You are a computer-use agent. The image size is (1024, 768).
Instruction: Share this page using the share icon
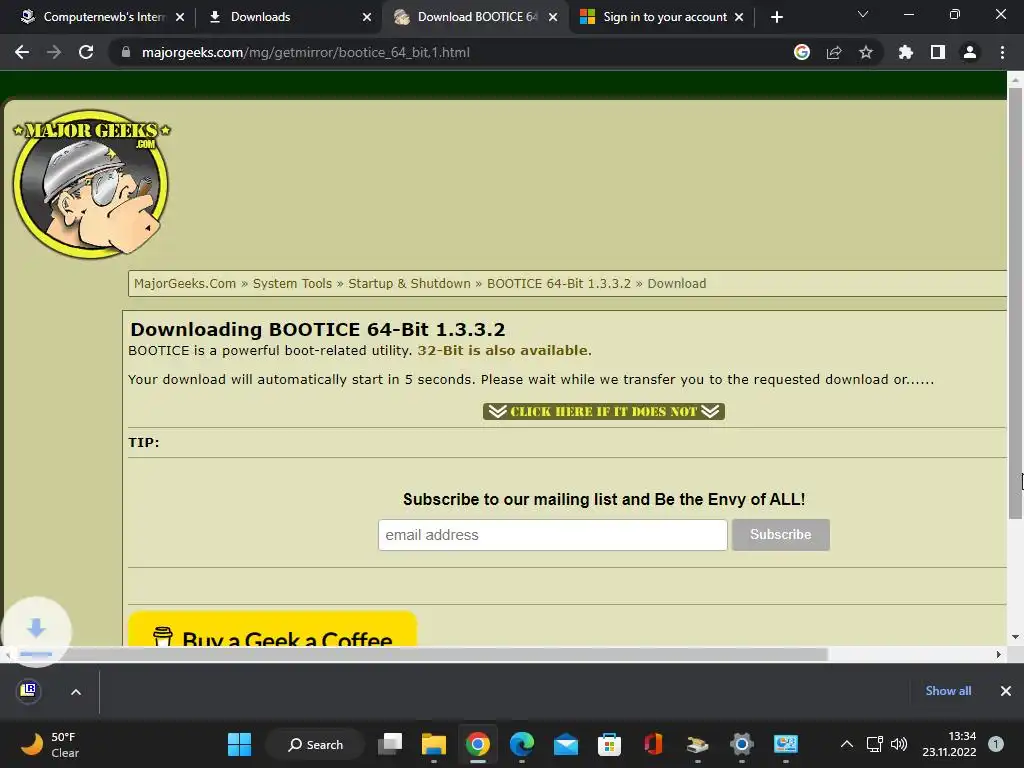tap(834, 52)
